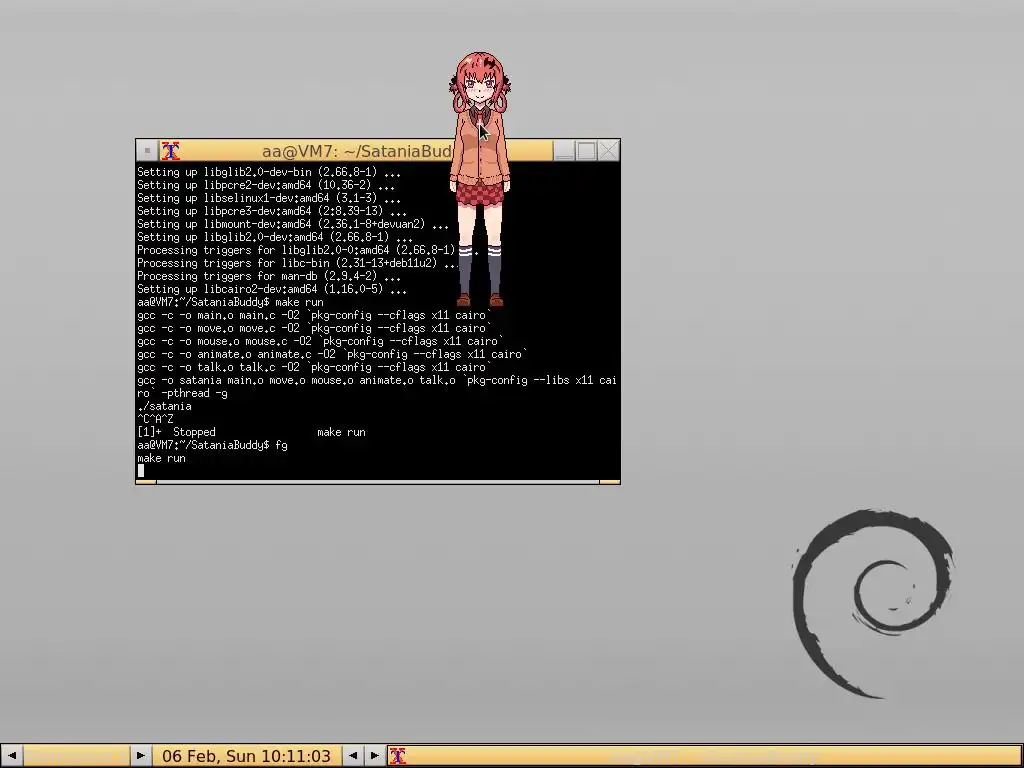This screenshot has height=768, width=1024.
Task: Click the gcc line compiling talk.c
Action: tap(314, 368)
